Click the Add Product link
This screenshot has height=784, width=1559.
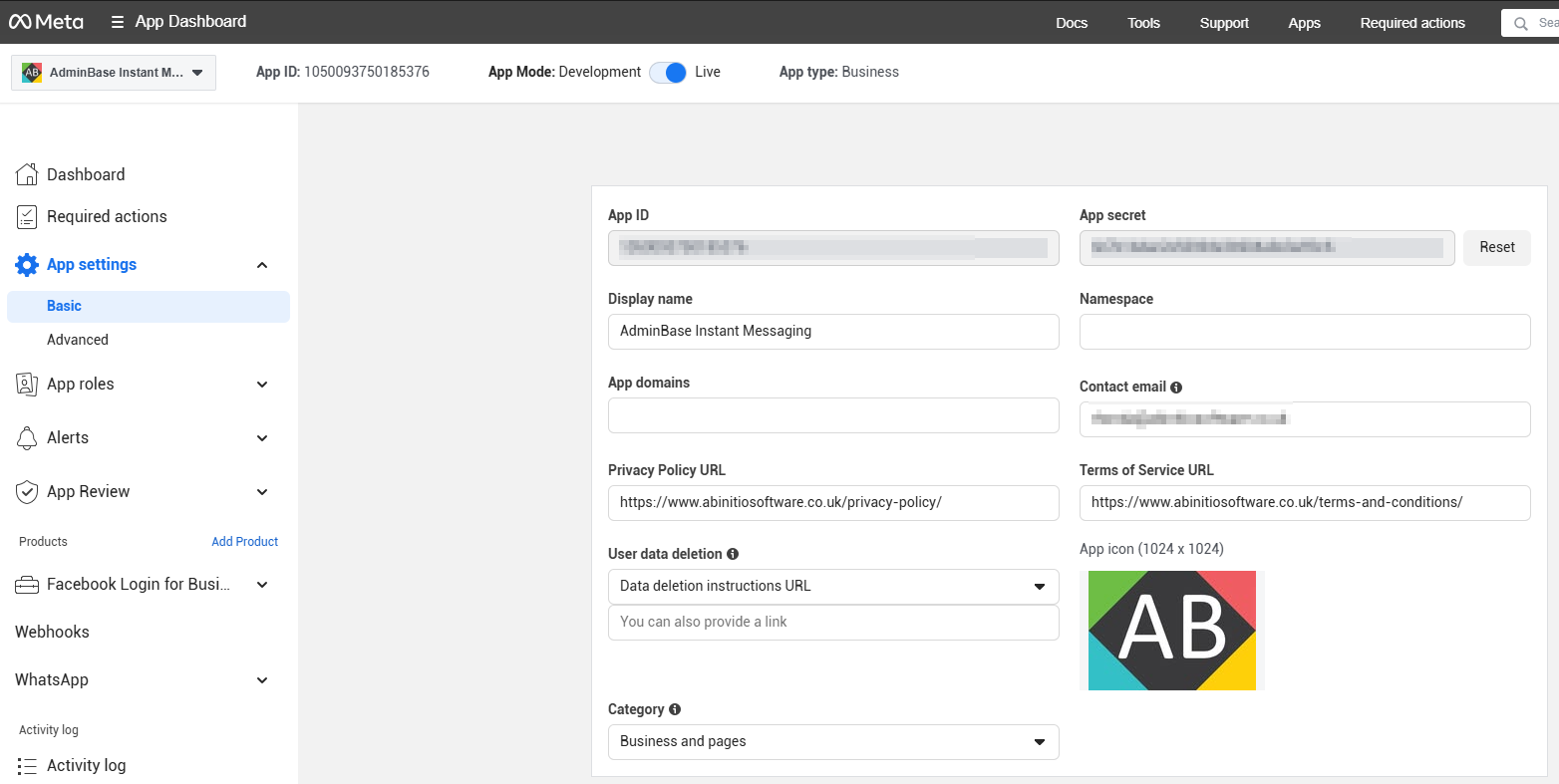tap(244, 542)
